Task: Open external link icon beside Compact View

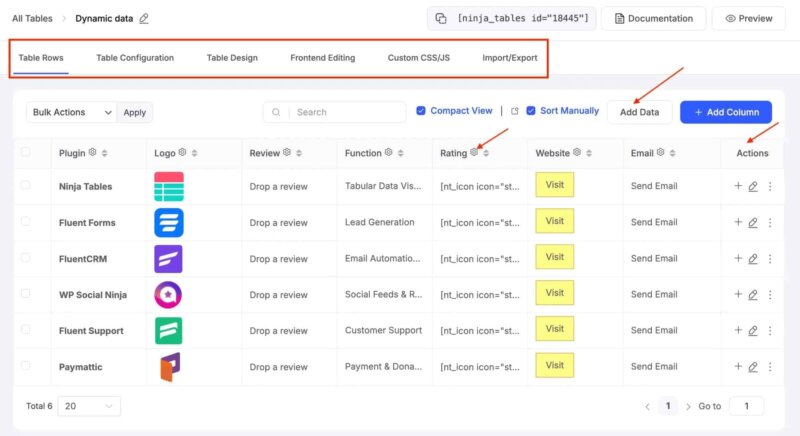Action: pos(514,111)
